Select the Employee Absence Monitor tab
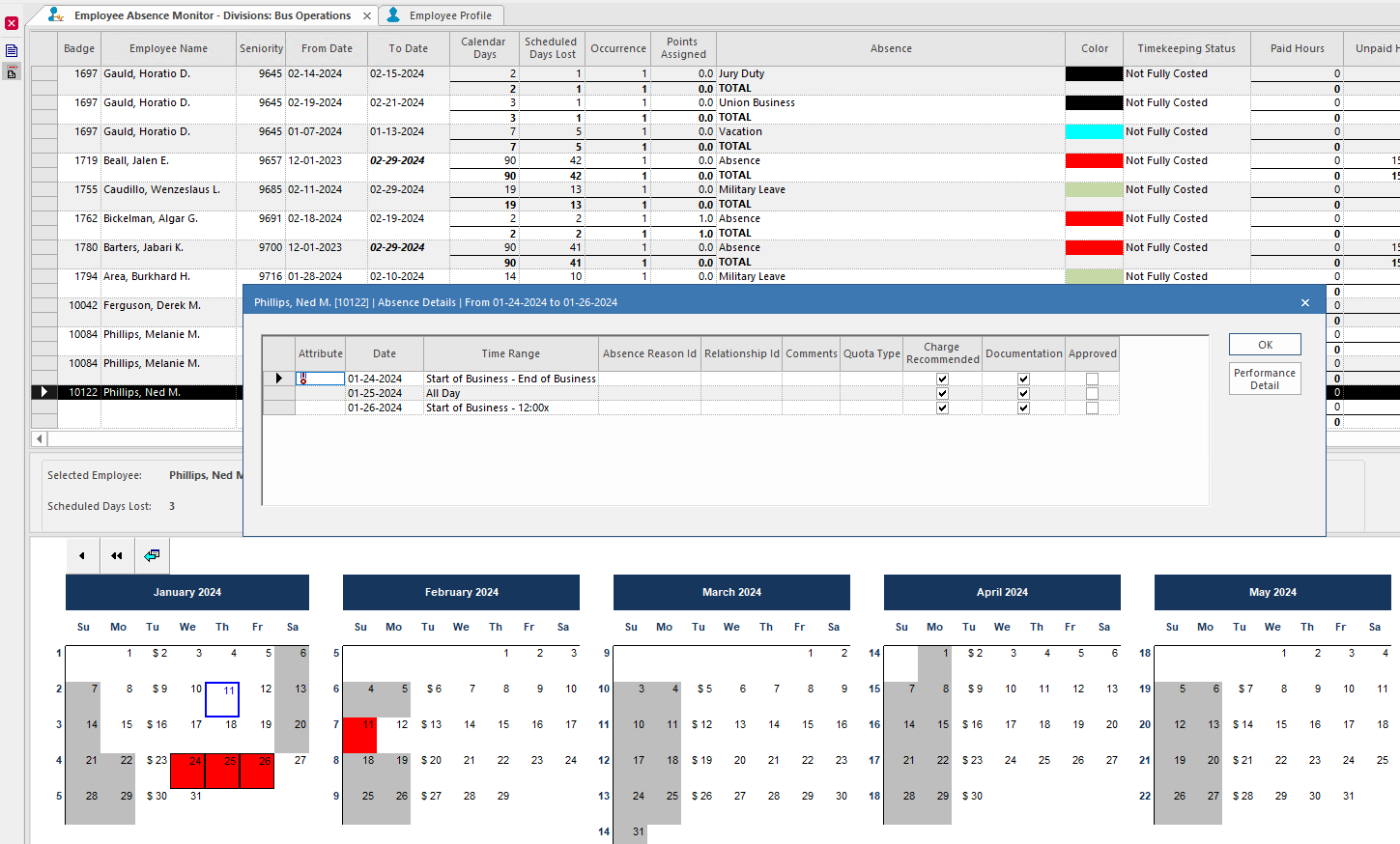The width and height of the screenshot is (1400, 844). coord(203,15)
